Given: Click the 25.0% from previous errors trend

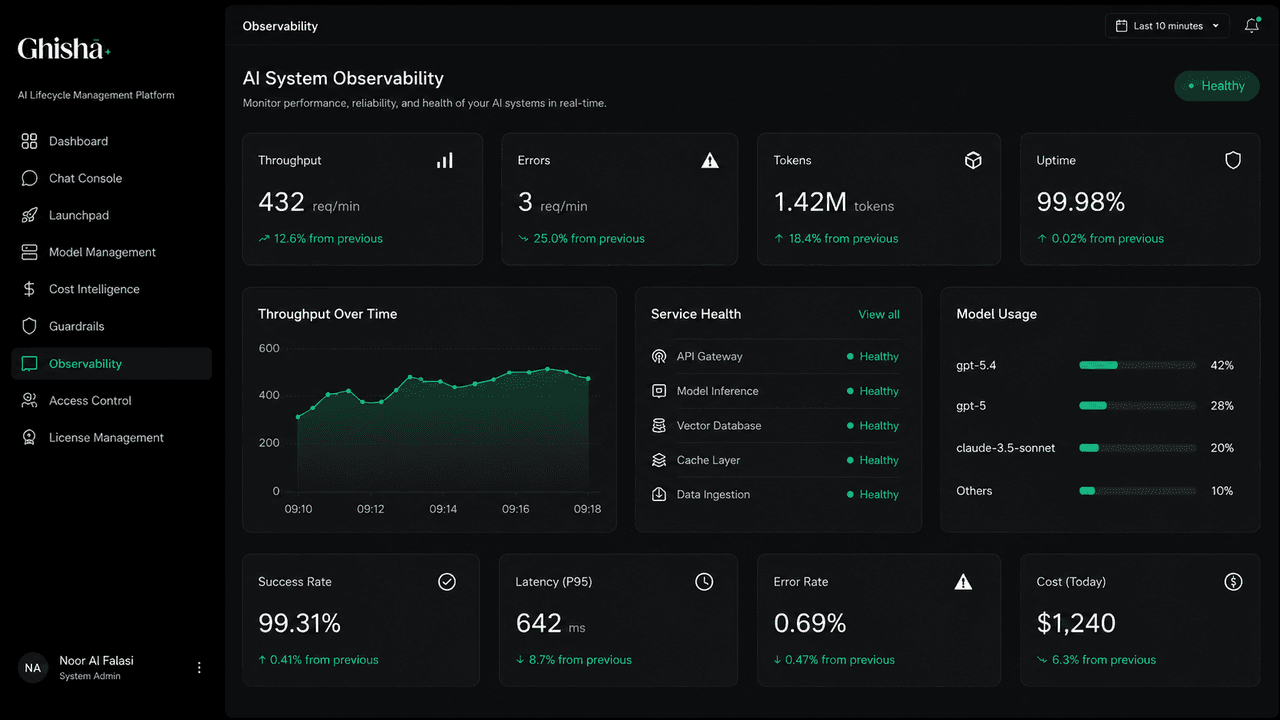Looking at the screenshot, I should click(x=581, y=238).
